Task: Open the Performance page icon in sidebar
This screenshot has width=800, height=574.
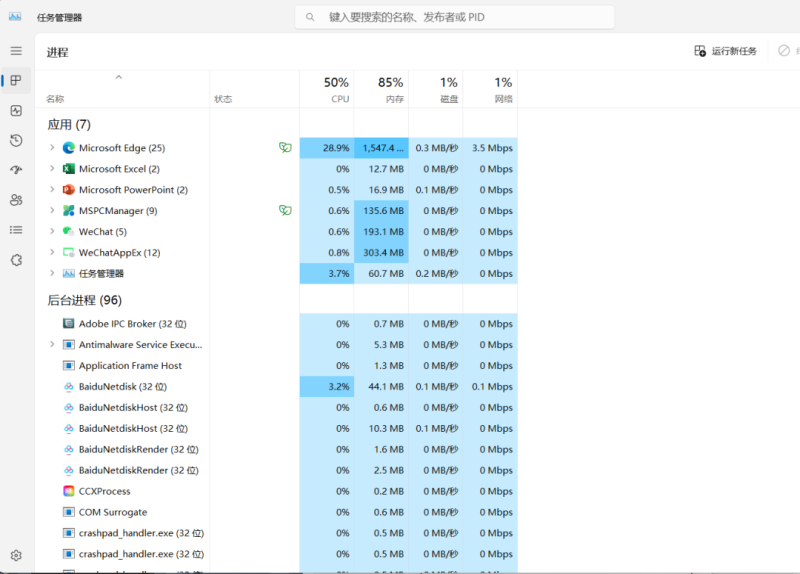Action: [x=16, y=111]
